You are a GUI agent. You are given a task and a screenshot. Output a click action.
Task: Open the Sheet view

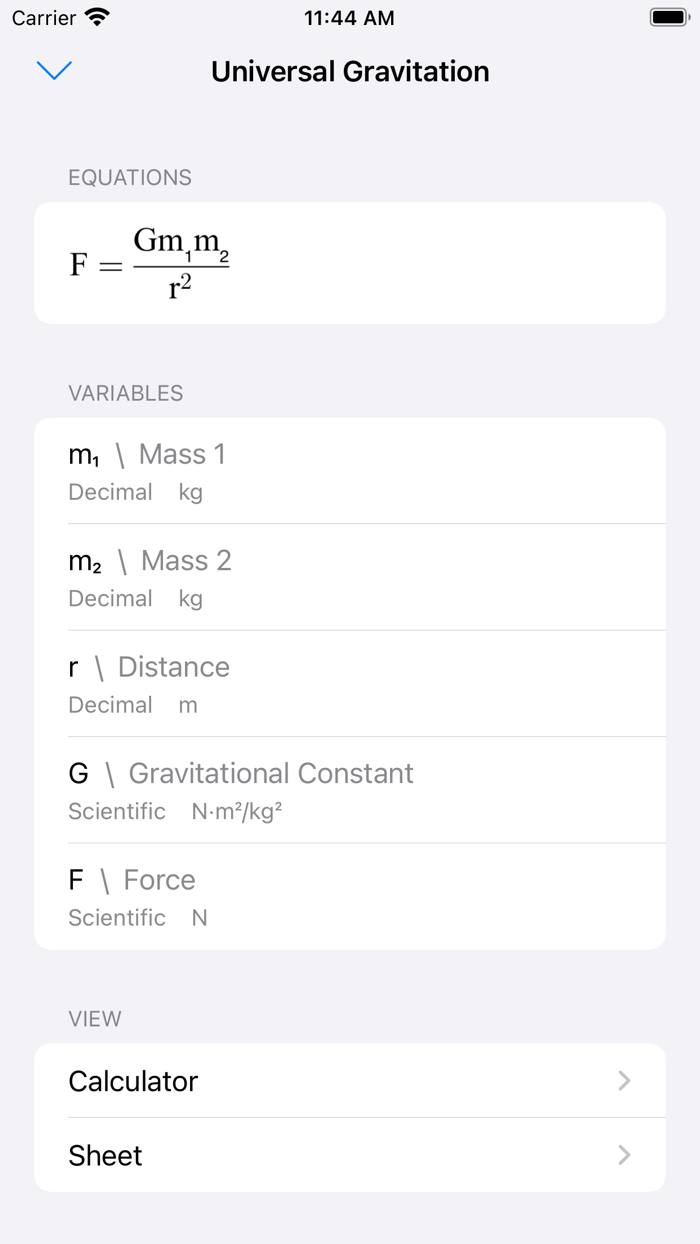pos(349,1155)
